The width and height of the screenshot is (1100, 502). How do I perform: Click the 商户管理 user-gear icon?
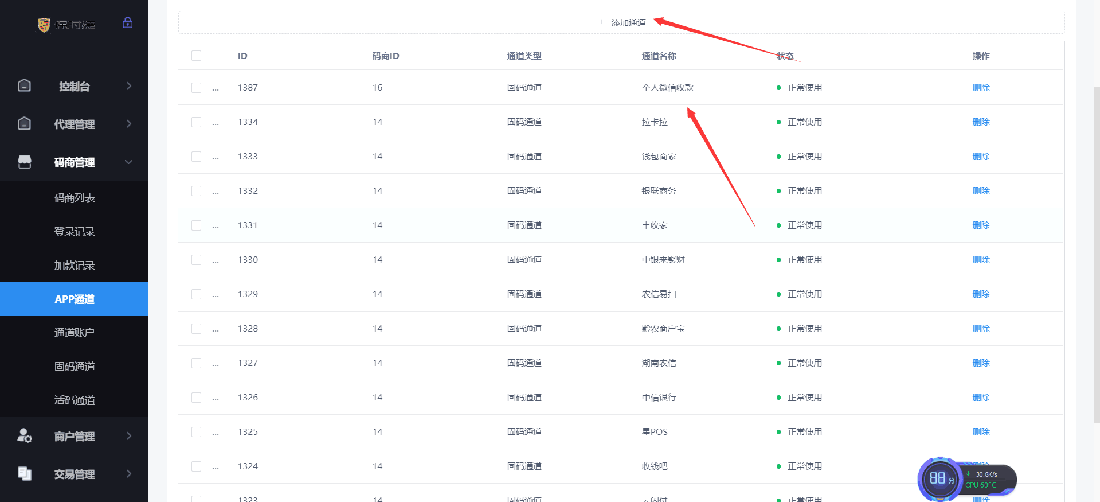point(25,435)
